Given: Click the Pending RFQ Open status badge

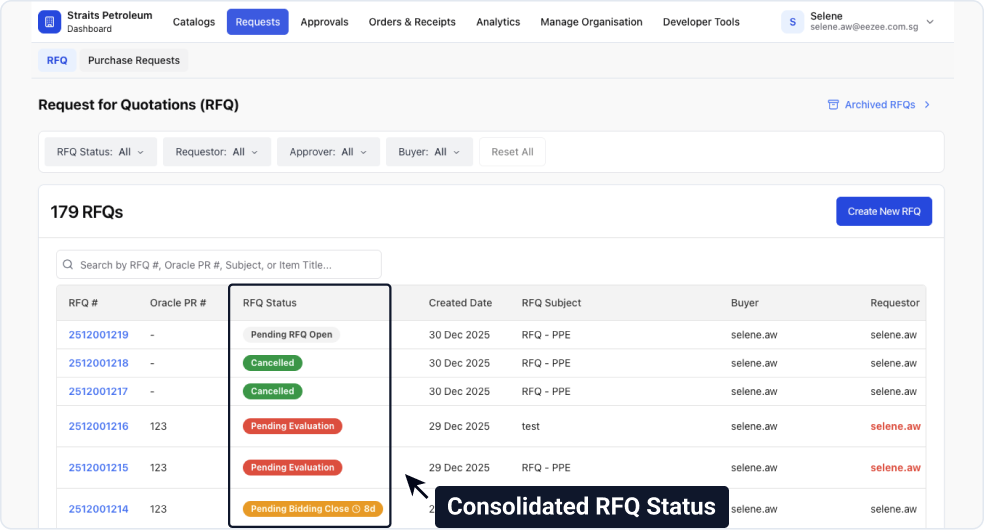Looking at the screenshot, I should coord(292,335).
